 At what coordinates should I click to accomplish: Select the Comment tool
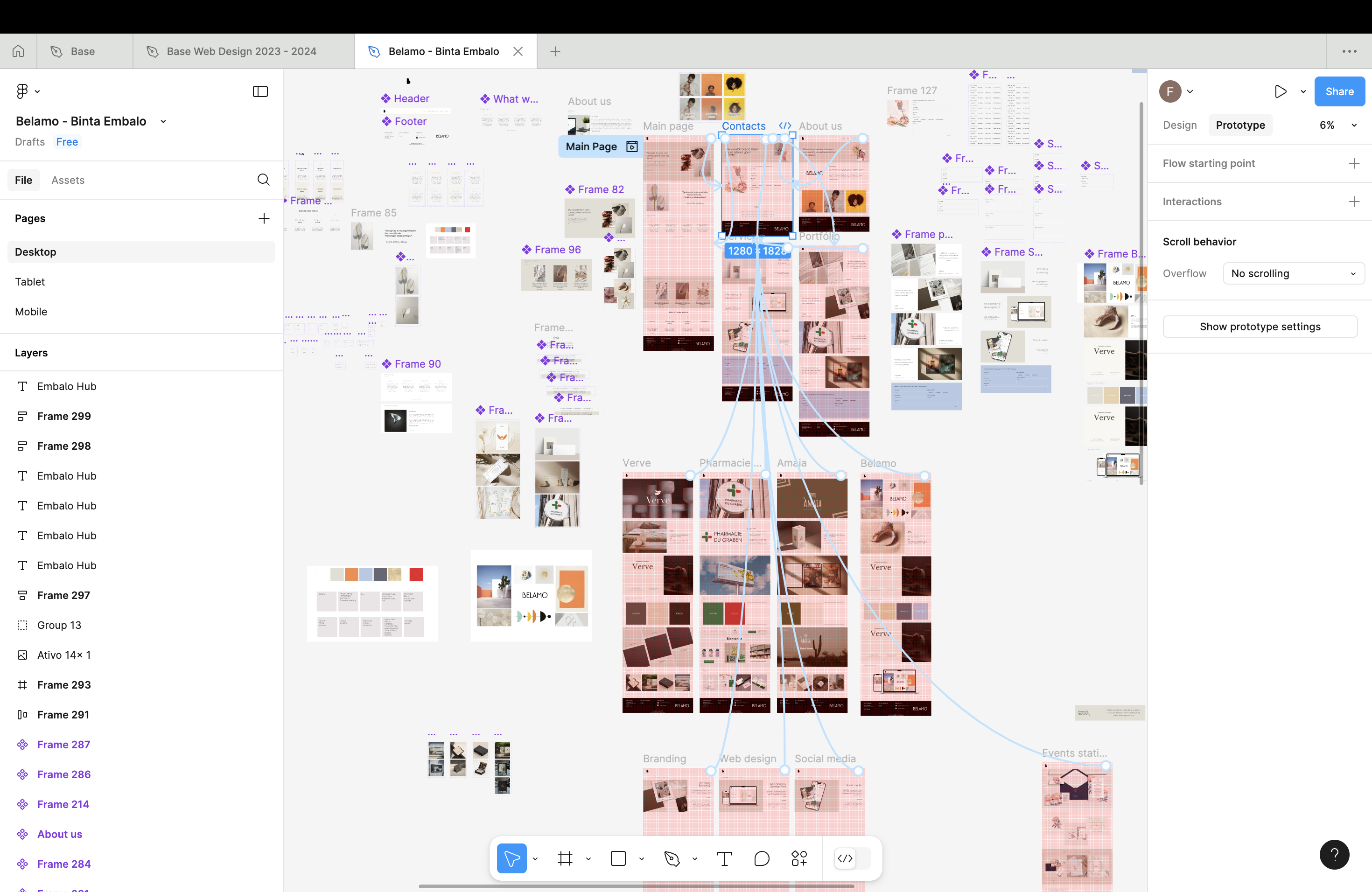click(x=762, y=858)
